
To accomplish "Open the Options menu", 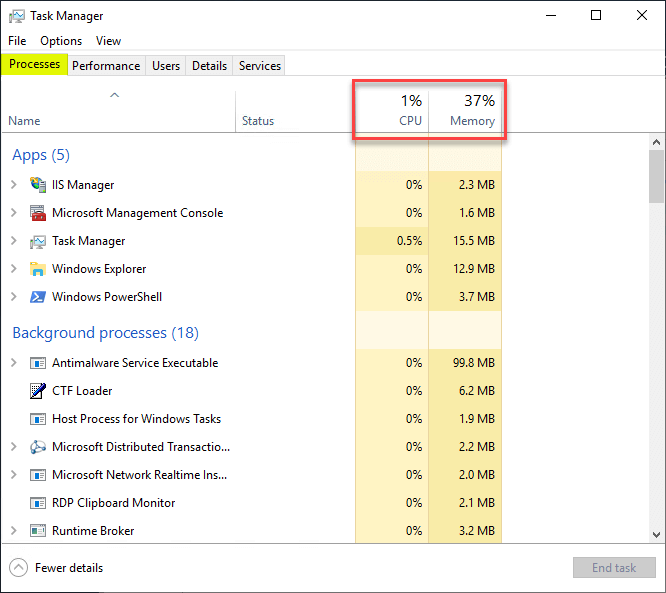I will (x=61, y=41).
